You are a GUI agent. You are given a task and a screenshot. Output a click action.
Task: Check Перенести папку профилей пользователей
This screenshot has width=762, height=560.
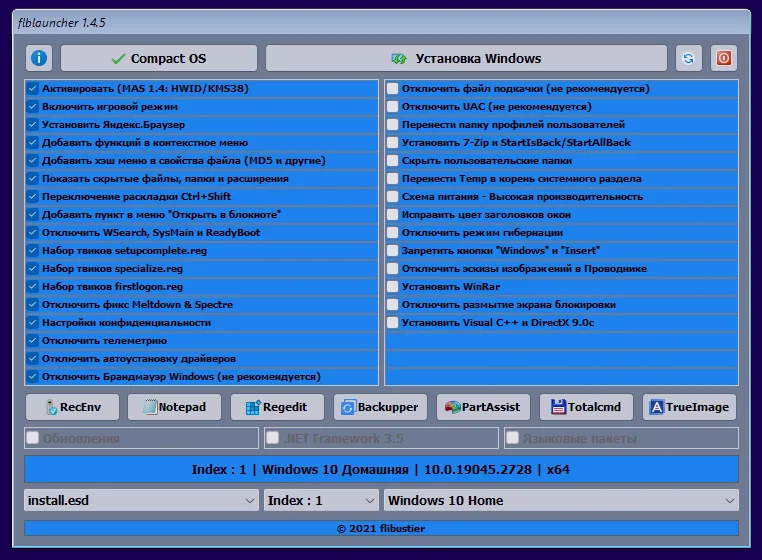393,124
